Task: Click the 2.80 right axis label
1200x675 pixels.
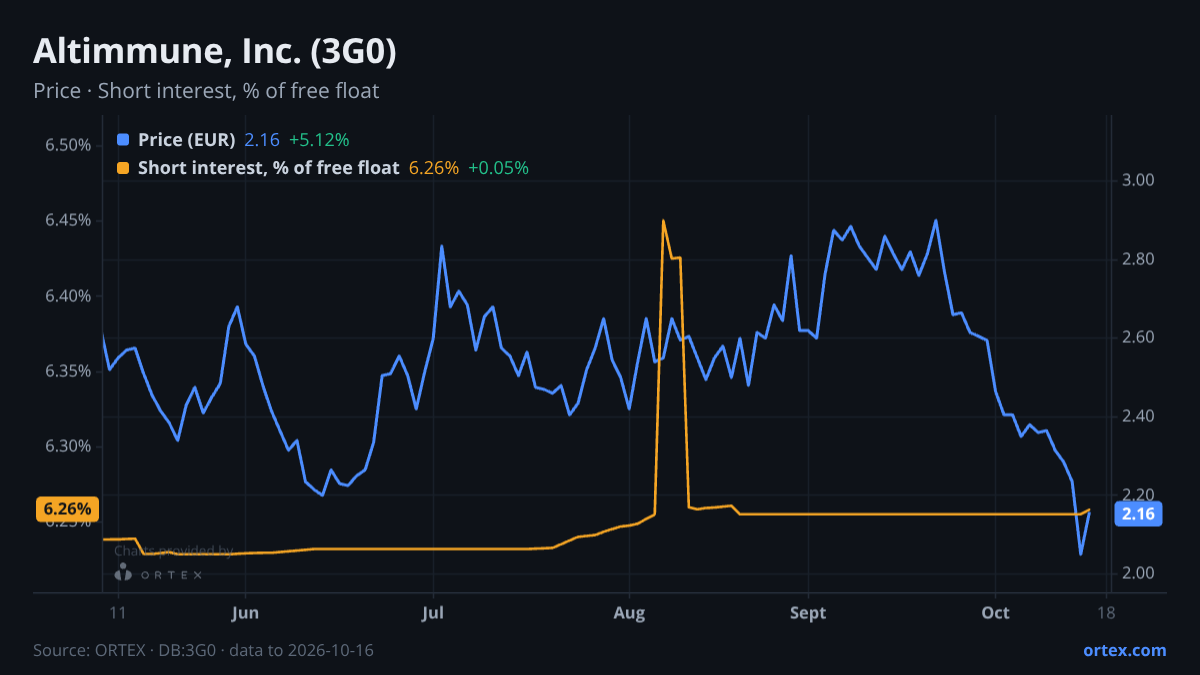Action: pyautogui.click(x=1139, y=260)
